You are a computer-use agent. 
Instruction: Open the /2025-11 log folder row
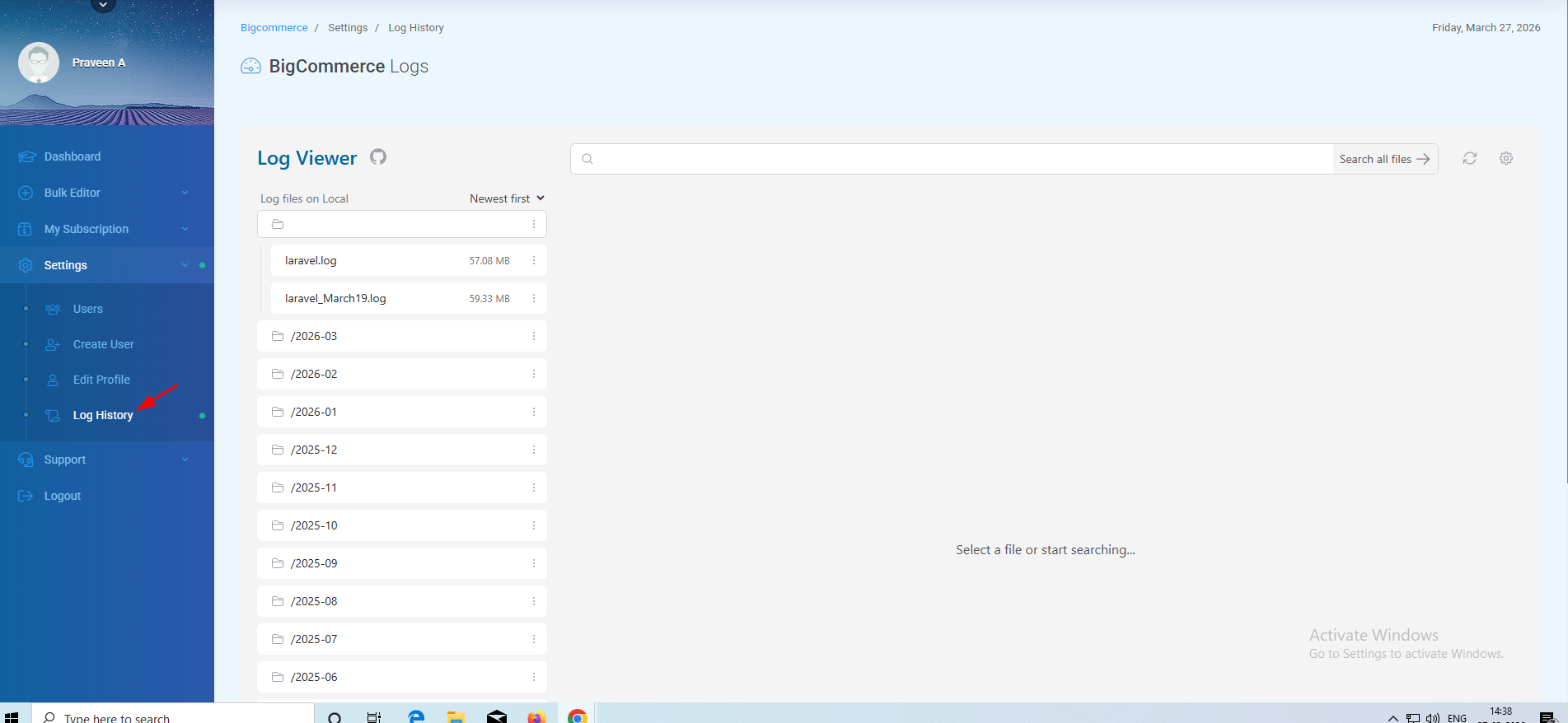[402, 487]
